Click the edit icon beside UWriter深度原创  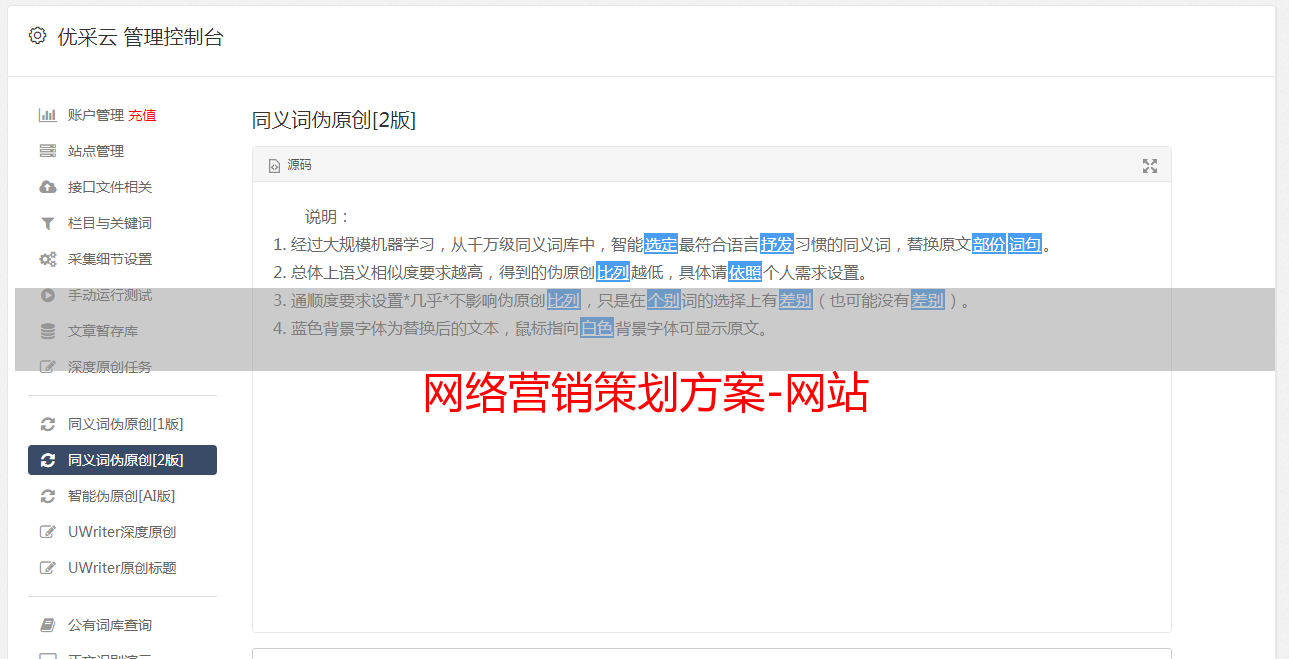coord(47,532)
